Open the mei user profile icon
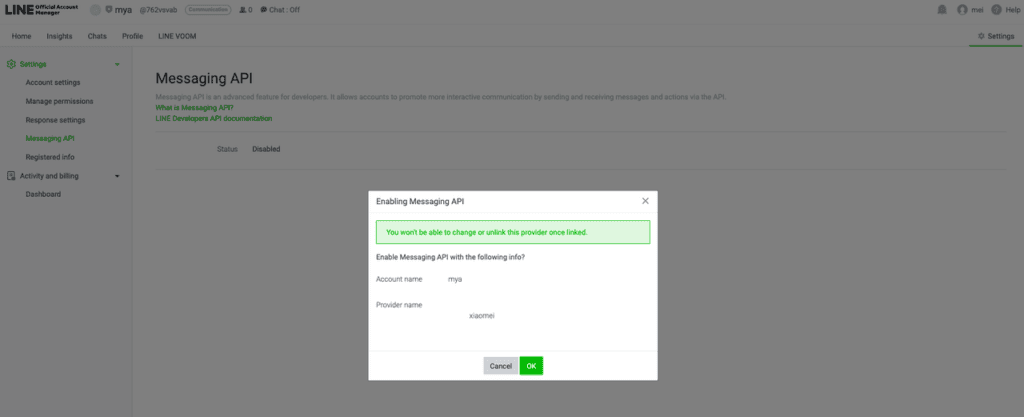The height and width of the screenshot is (417, 1024). point(962,10)
